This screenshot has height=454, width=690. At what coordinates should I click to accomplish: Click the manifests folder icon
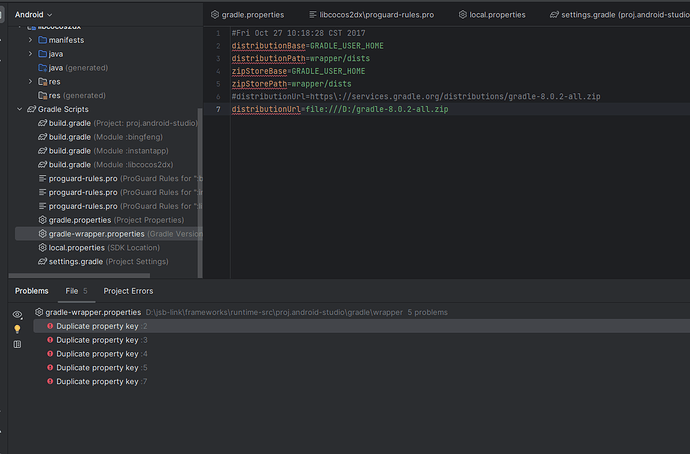point(42,39)
